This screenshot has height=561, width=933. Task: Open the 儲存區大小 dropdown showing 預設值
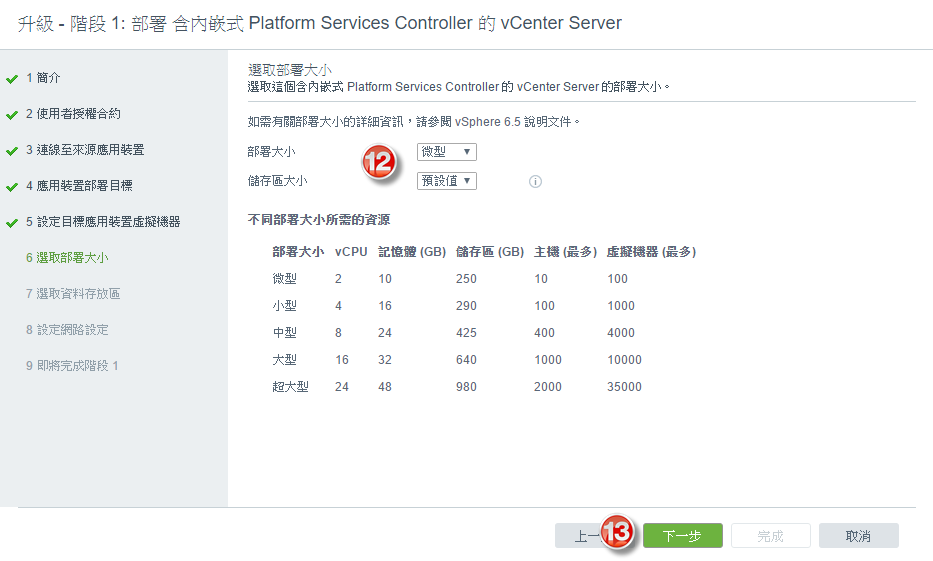[446, 181]
